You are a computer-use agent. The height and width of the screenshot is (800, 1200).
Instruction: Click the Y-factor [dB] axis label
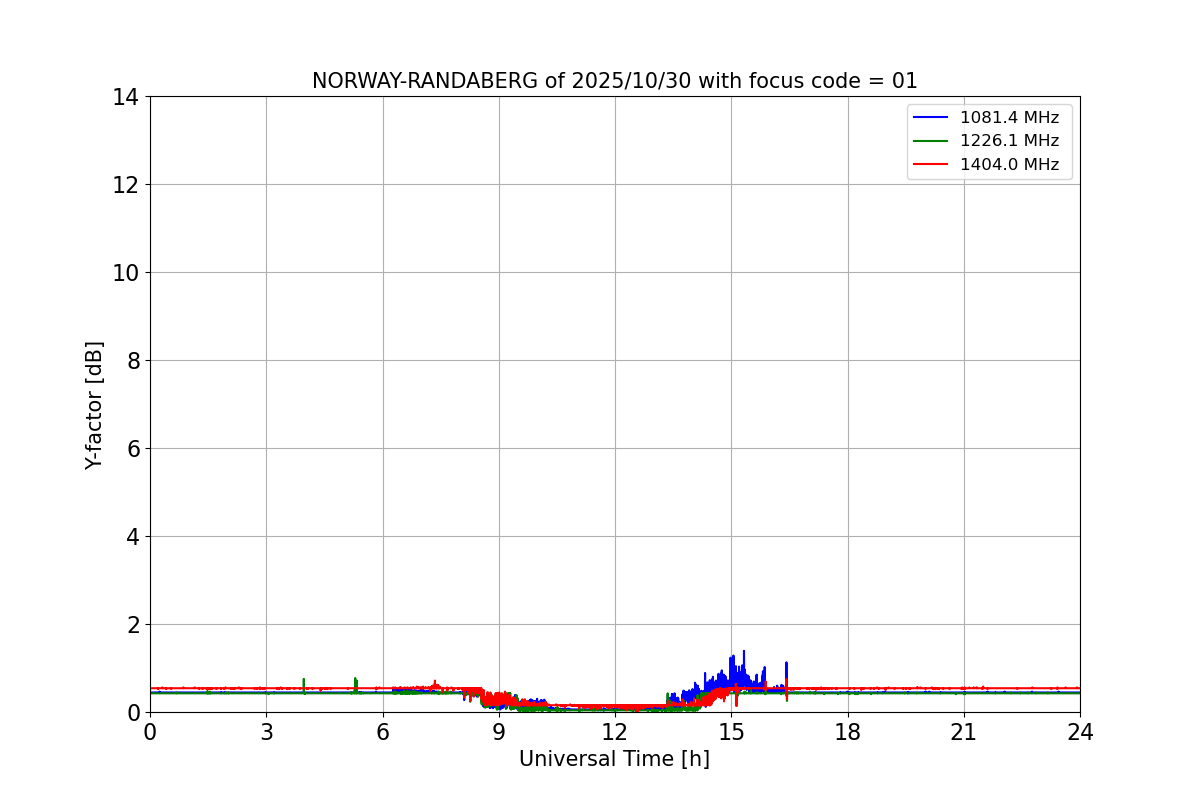(94, 405)
